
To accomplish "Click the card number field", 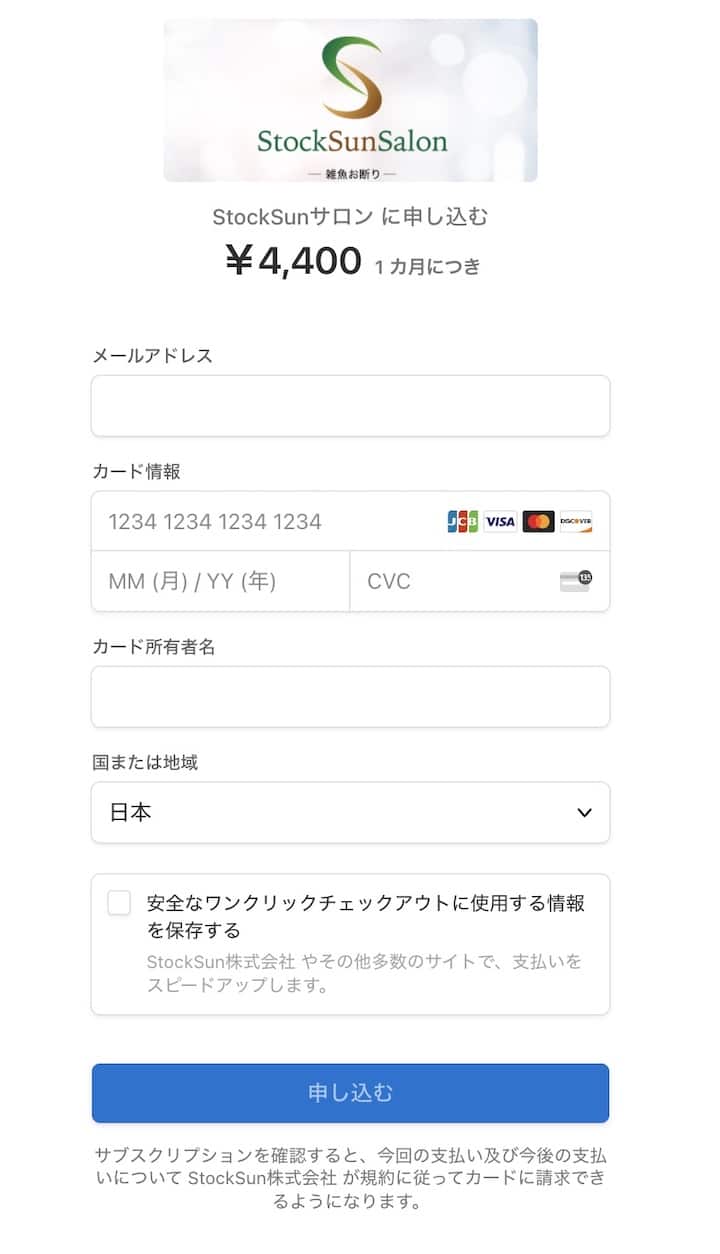I will coord(270,521).
